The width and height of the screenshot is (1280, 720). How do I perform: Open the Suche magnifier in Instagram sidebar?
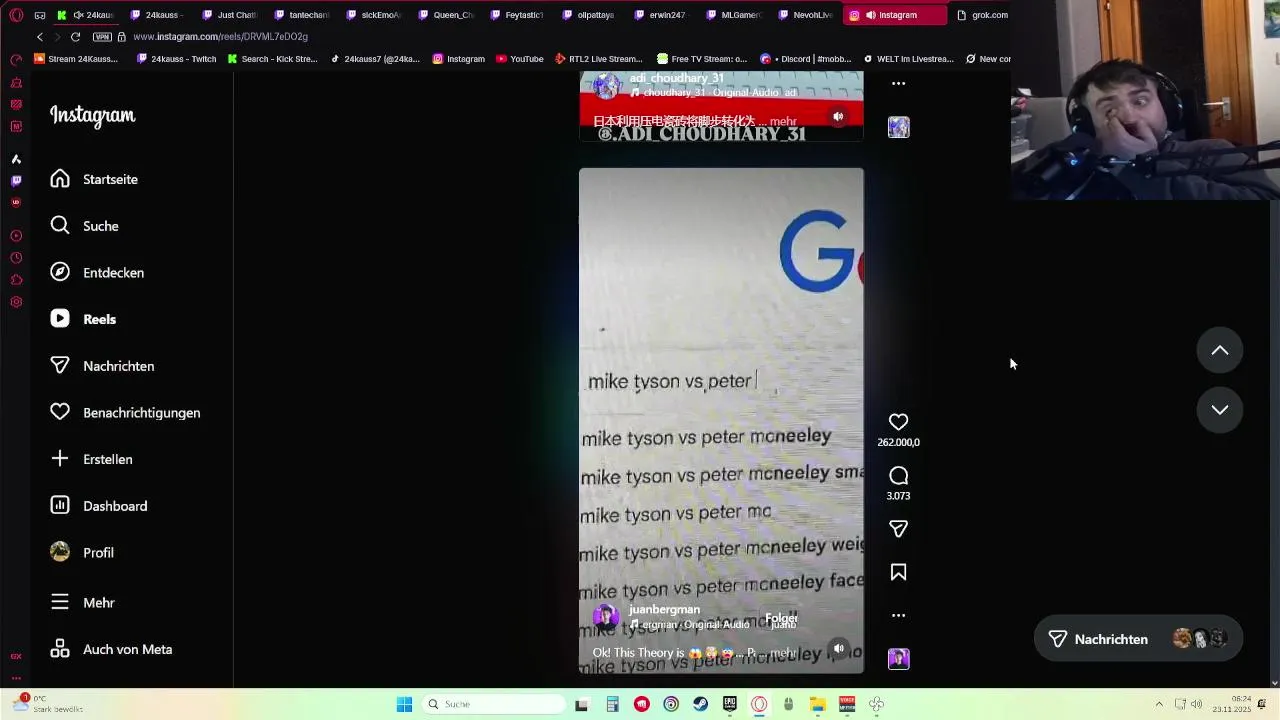click(60, 226)
